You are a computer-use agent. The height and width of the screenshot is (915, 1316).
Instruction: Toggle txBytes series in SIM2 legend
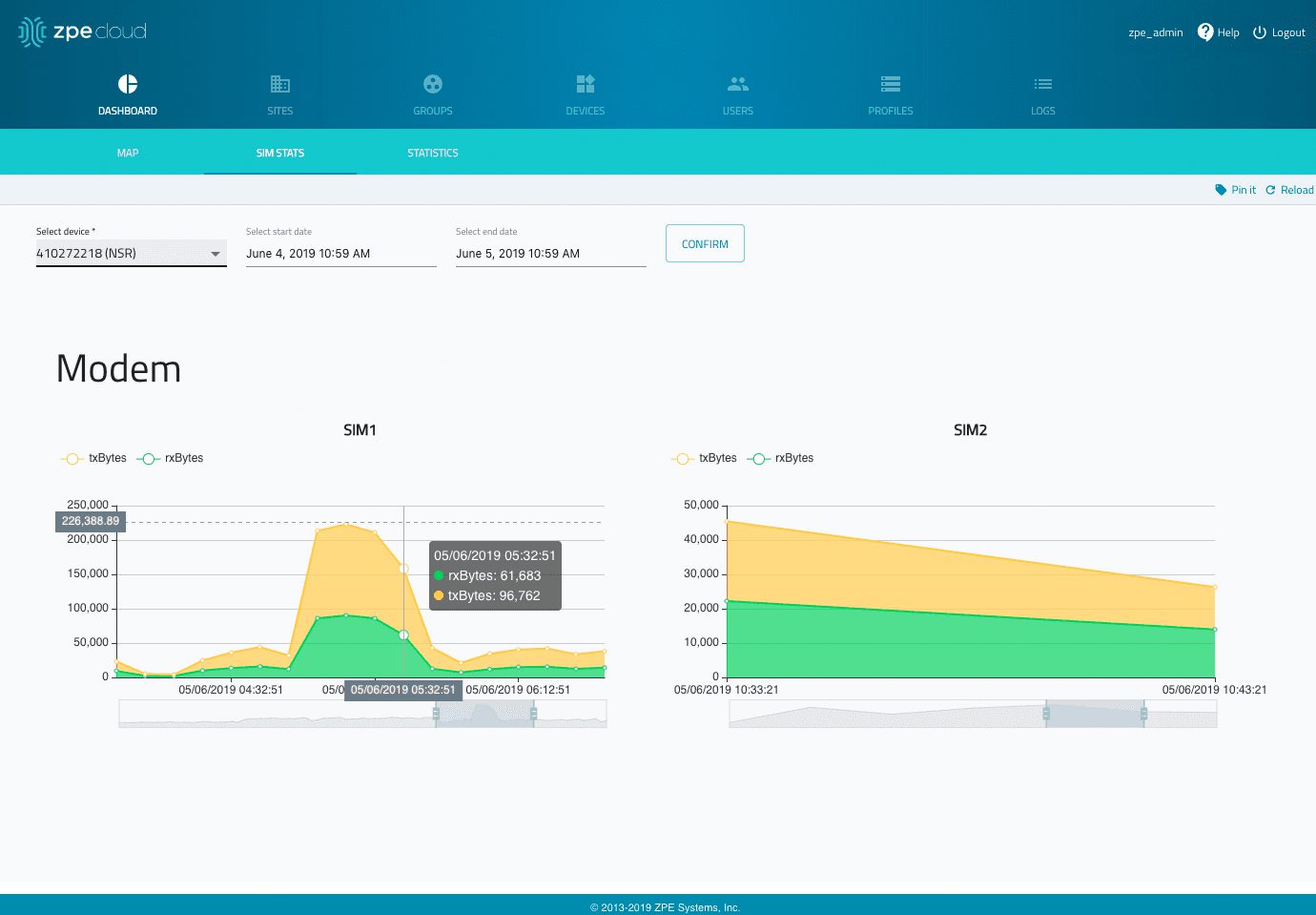pyautogui.click(x=705, y=458)
